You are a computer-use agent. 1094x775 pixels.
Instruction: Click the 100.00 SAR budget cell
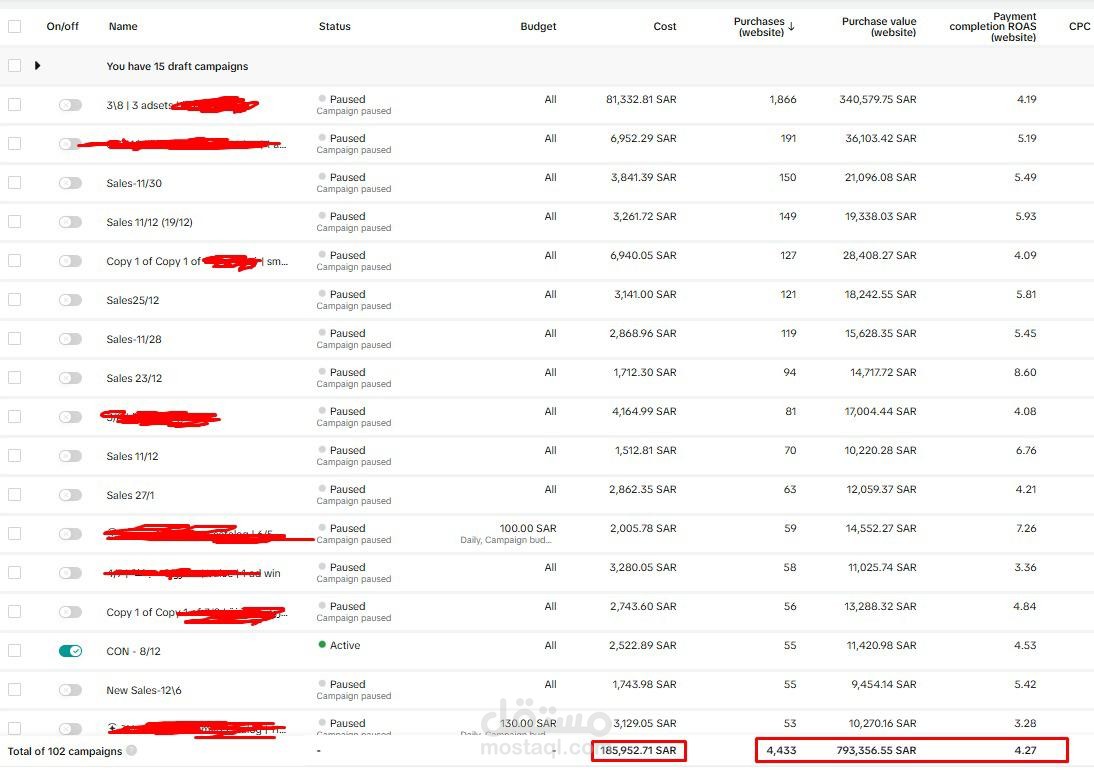[x=527, y=529]
